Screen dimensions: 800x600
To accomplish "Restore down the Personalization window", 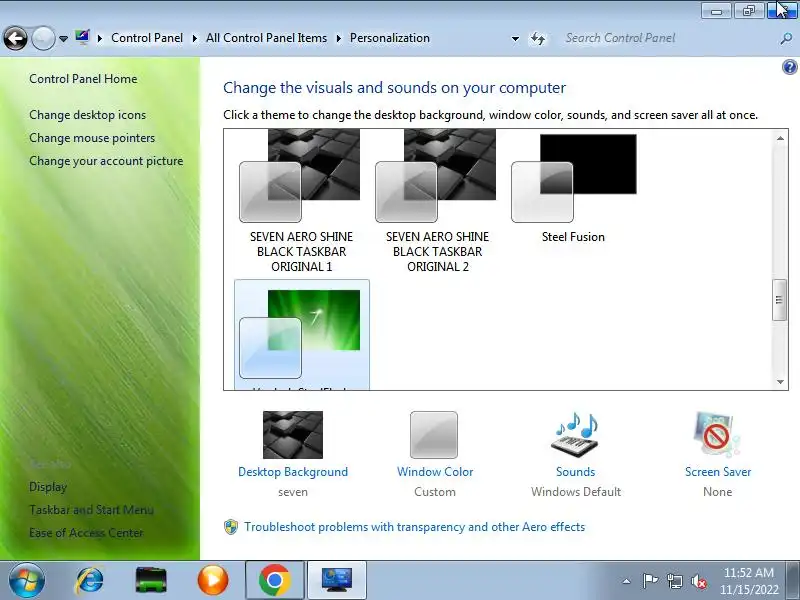I will [748, 11].
